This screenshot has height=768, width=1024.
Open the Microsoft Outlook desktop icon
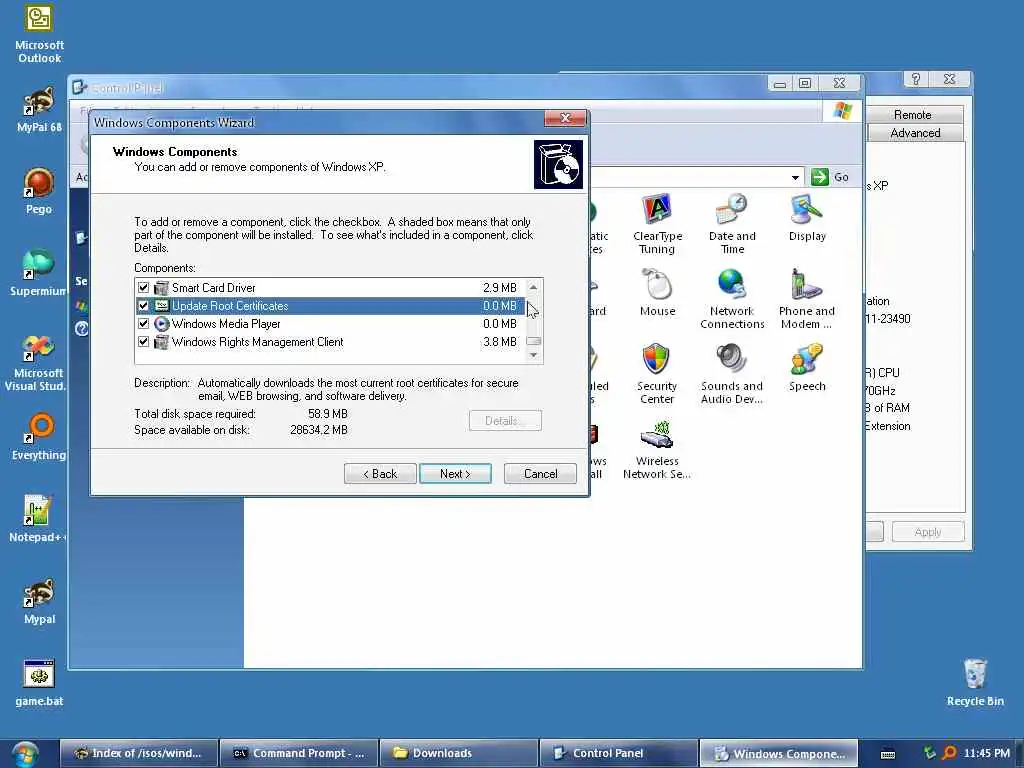point(39,34)
